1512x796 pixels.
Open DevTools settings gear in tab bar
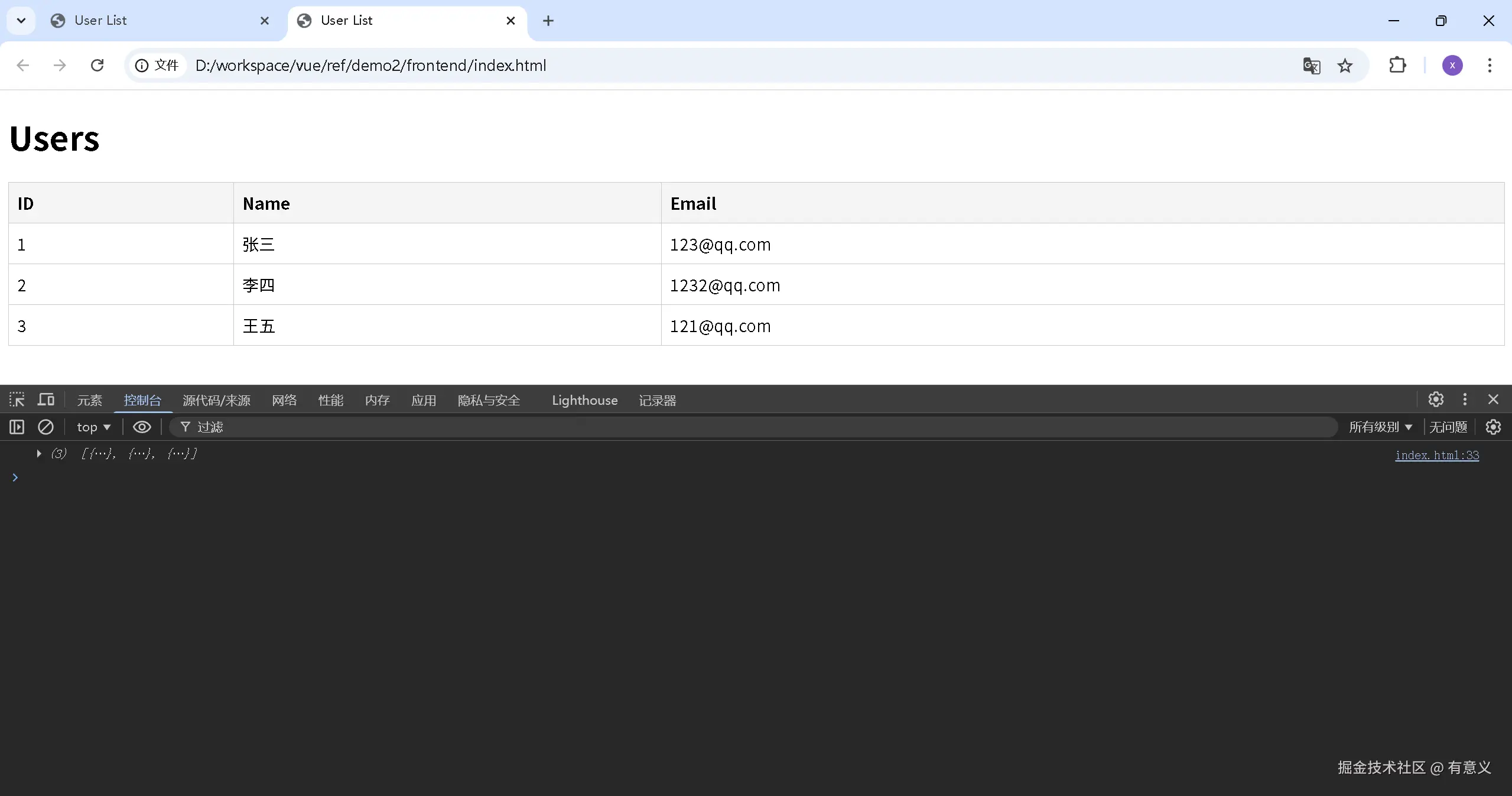pos(1436,399)
